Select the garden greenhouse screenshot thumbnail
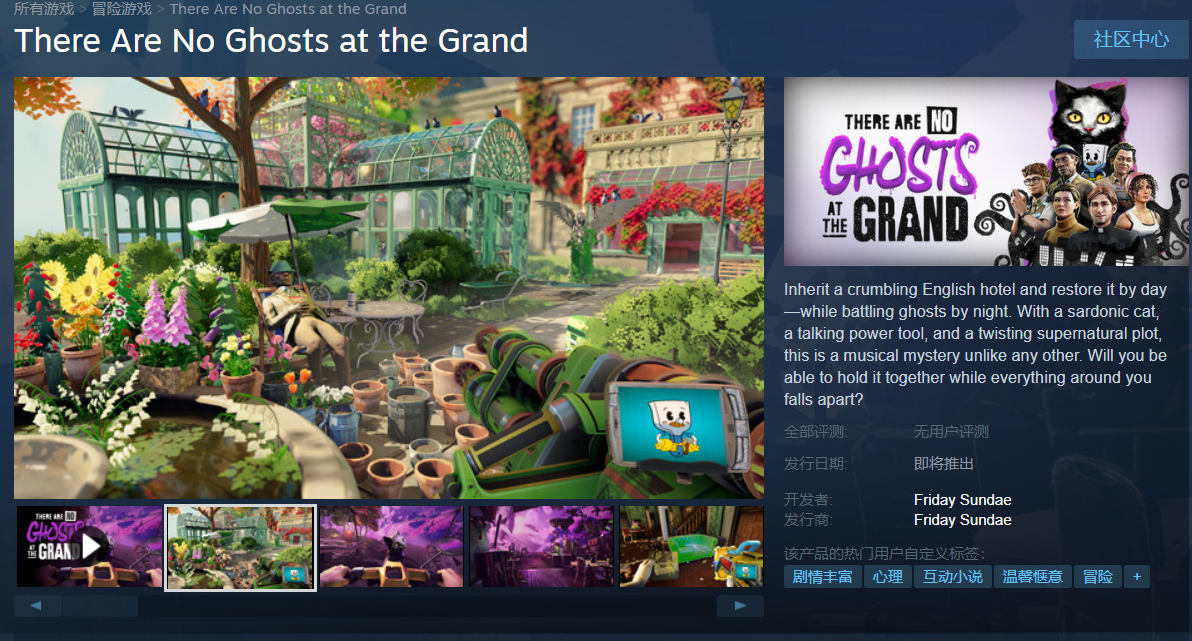Screen dimensions: 1192x641 [x=240, y=547]
